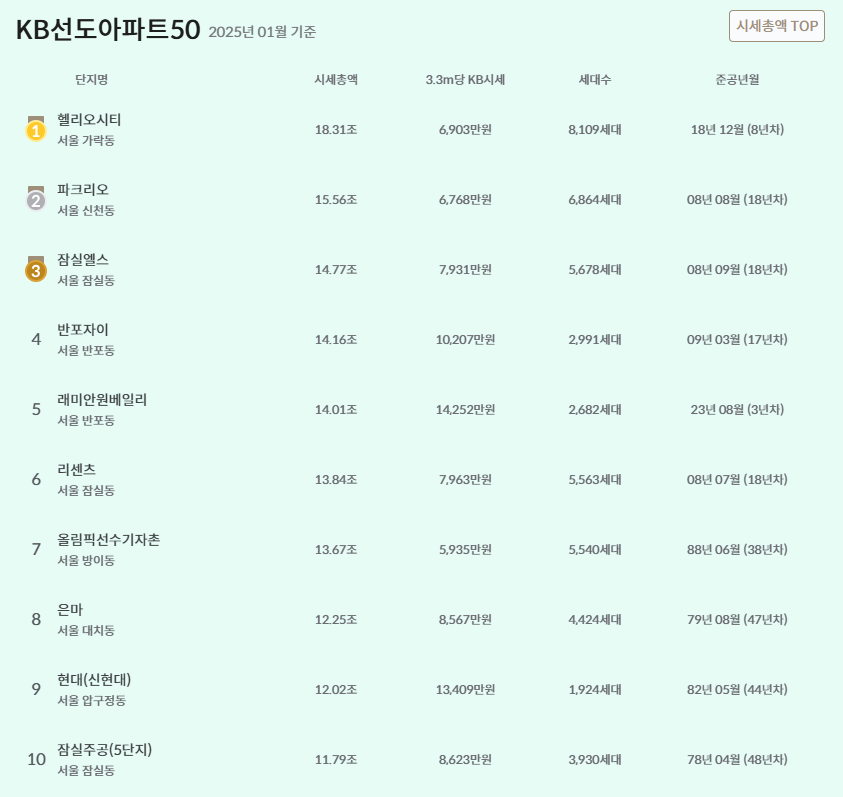The height and width of the screenshot is (797, 843).
Task: Click the 2,991세대 household count
Action: 595,339
